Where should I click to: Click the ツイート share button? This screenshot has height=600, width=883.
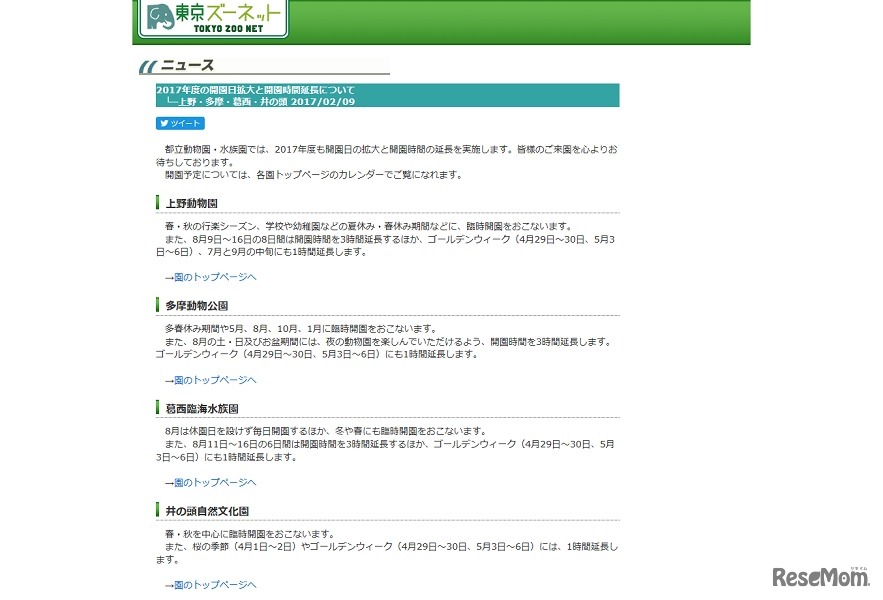tap(180, 123)
